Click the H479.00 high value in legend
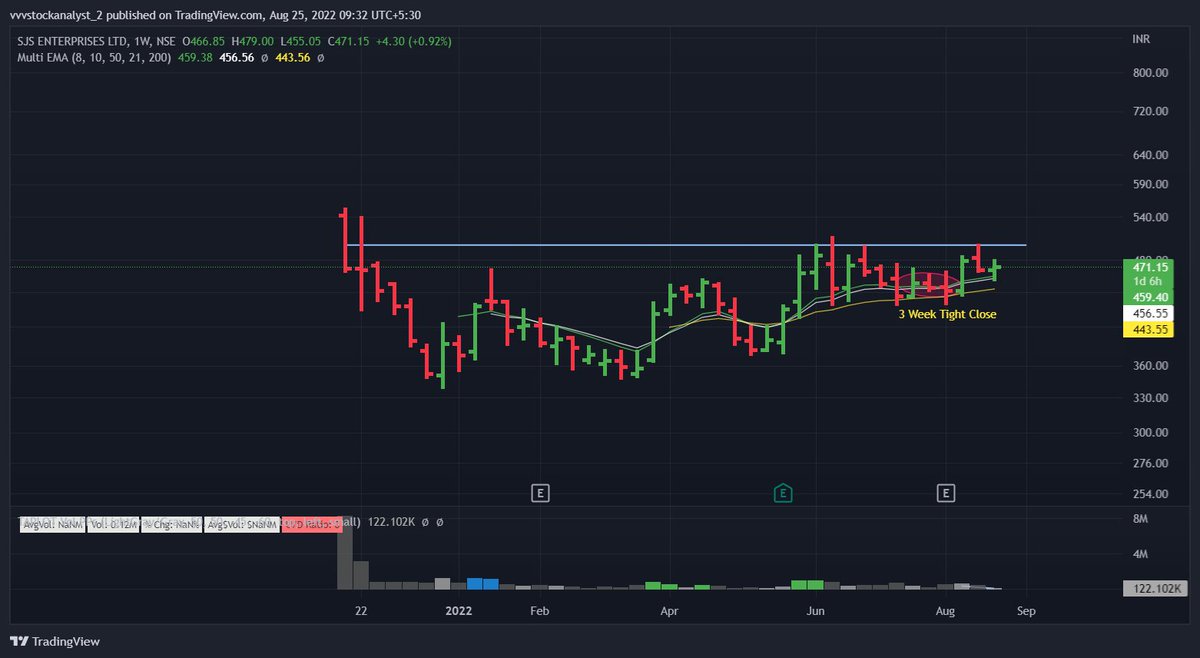1200x658 pixels. click(x=251, y=41)
